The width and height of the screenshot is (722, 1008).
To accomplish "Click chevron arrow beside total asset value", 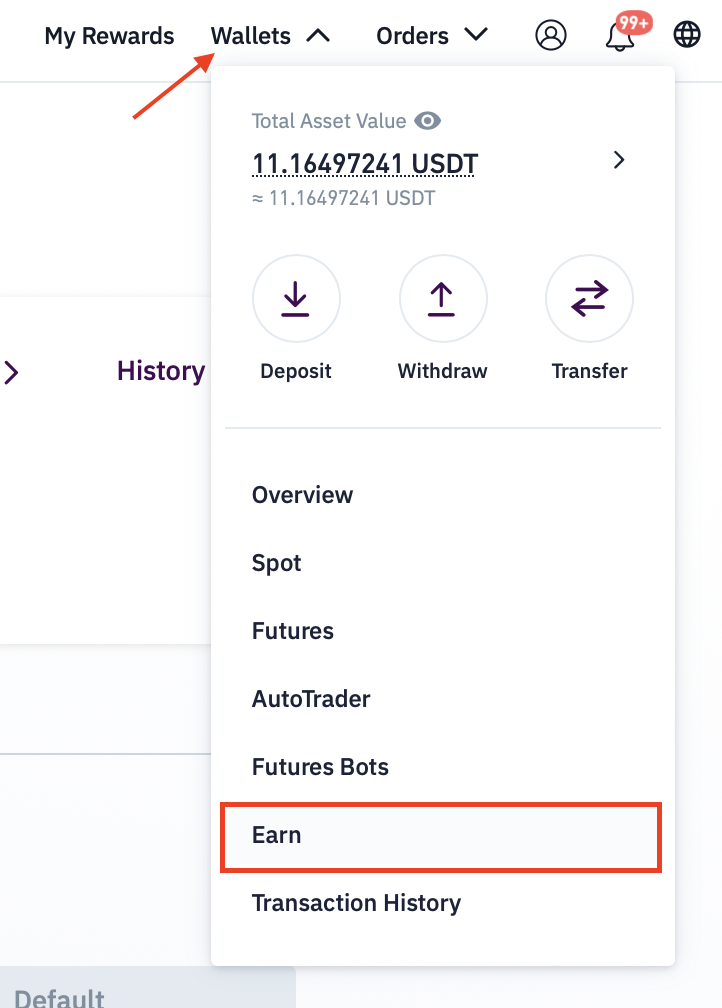I will tap(619, 160).
